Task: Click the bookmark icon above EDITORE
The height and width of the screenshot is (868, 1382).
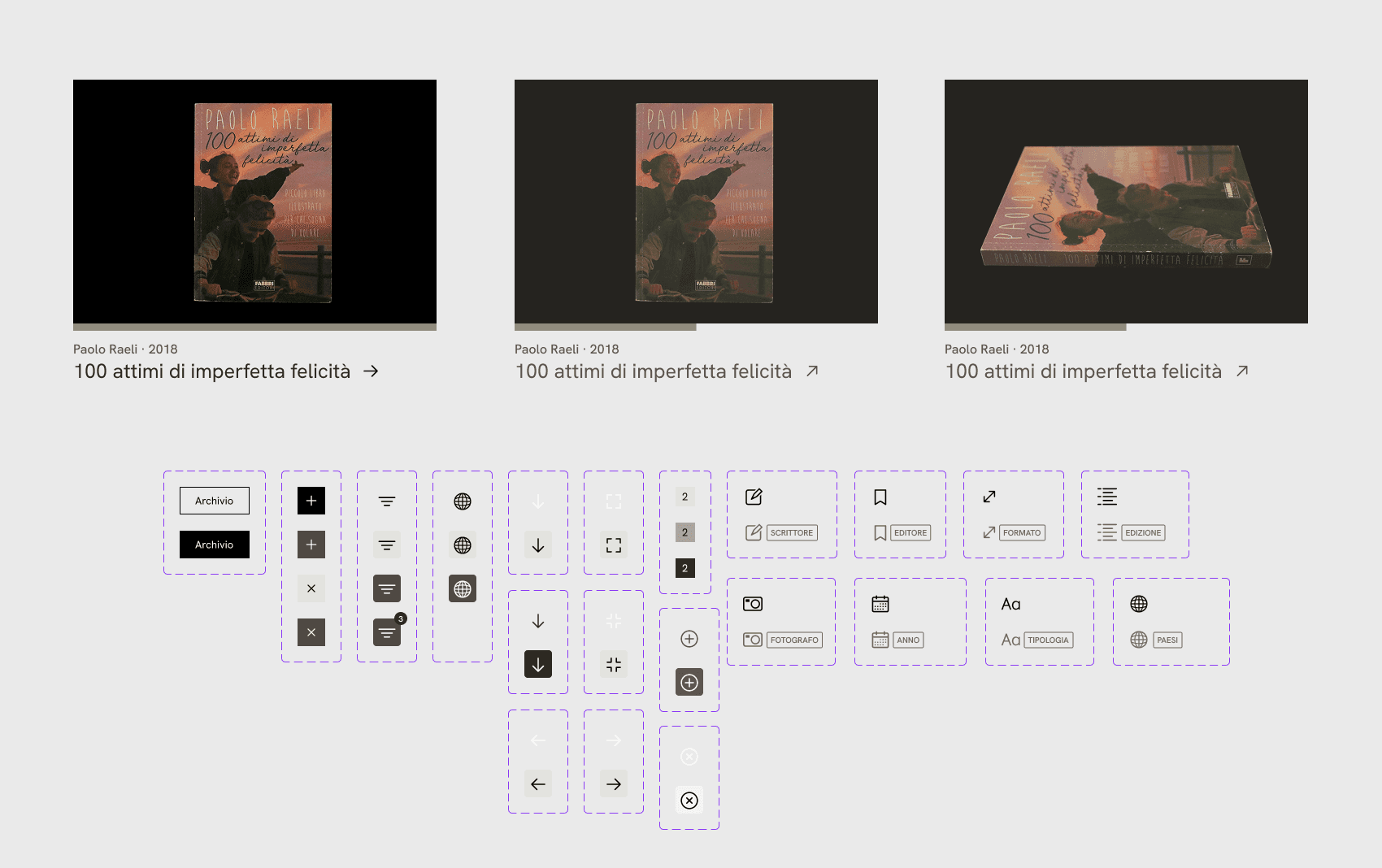Action: [880, 497]
